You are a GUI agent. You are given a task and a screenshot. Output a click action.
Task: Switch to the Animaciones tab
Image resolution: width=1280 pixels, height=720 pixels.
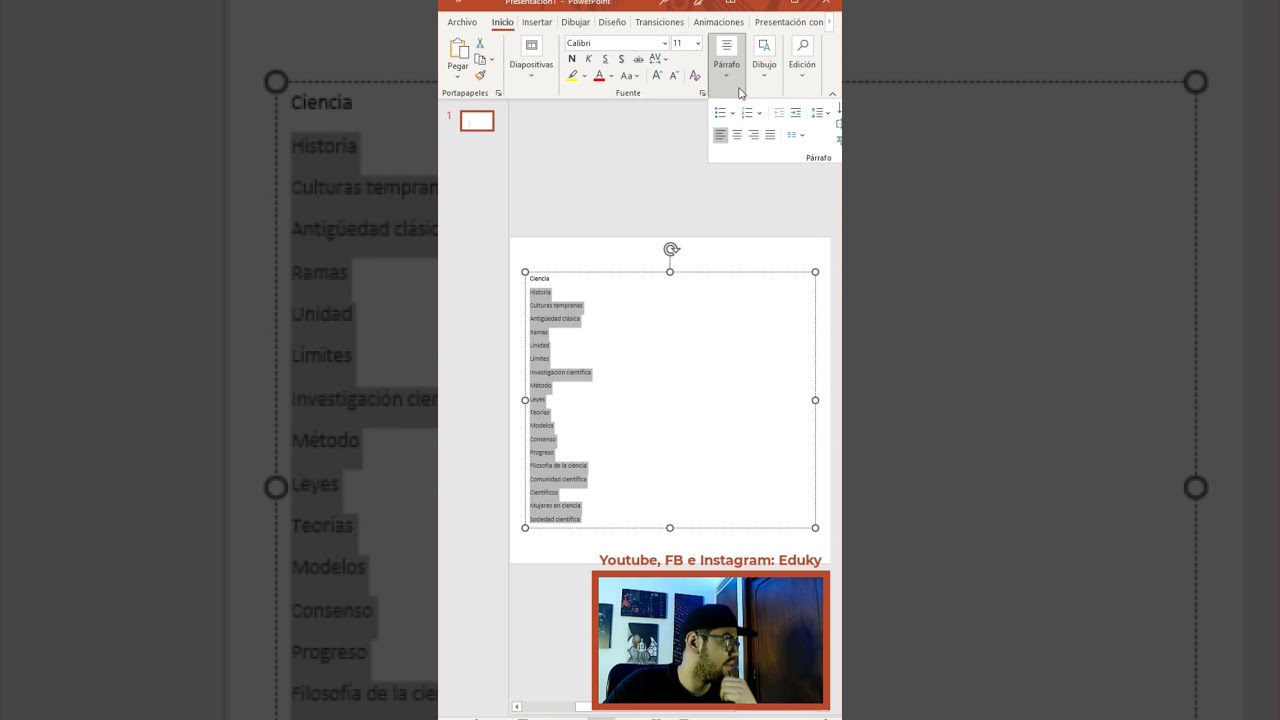[x=719, y=22]
